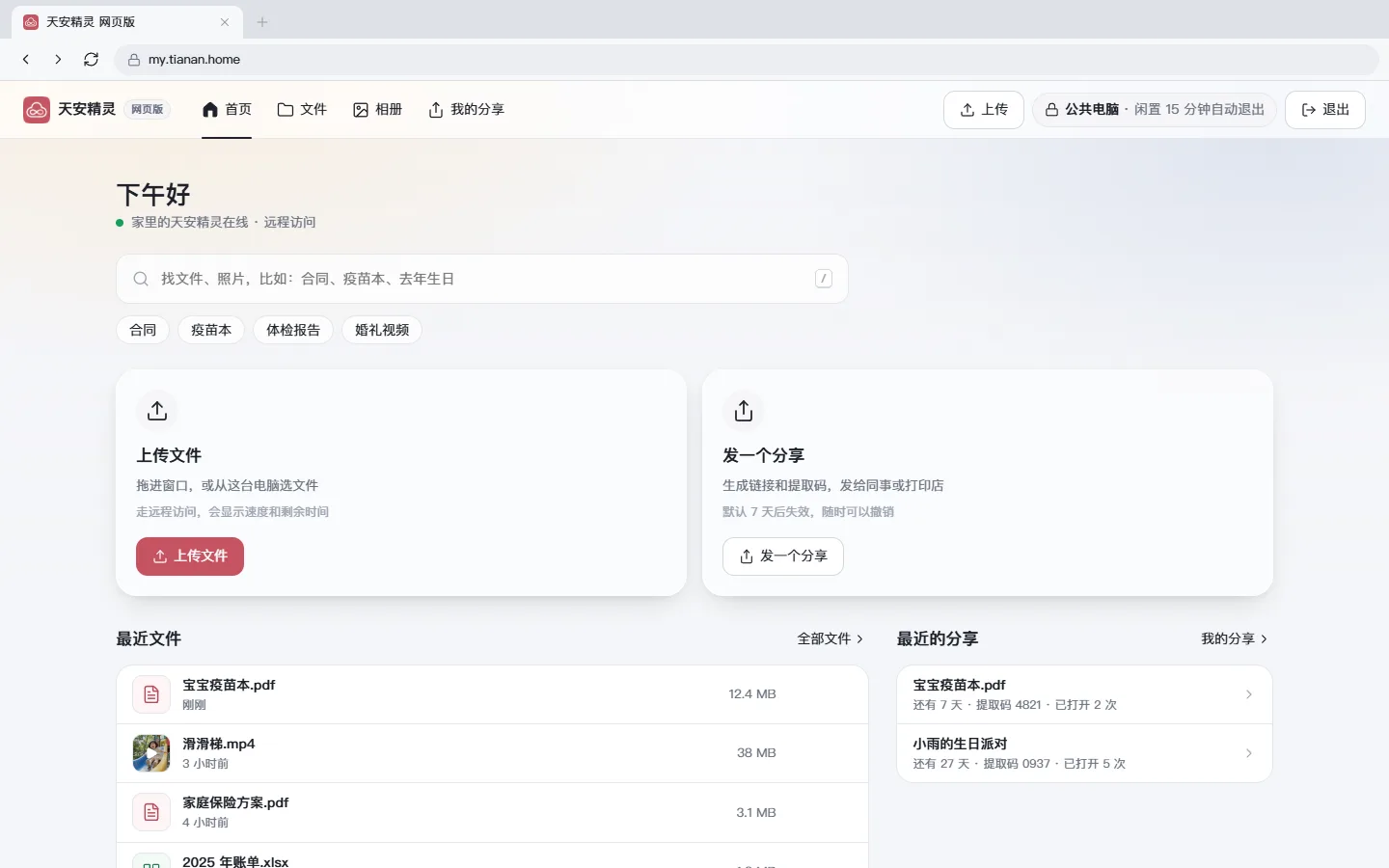Open the 我的分享 navigation tab
The height and width of the screenshot is (868, 1389).
[x=466, y=110]
